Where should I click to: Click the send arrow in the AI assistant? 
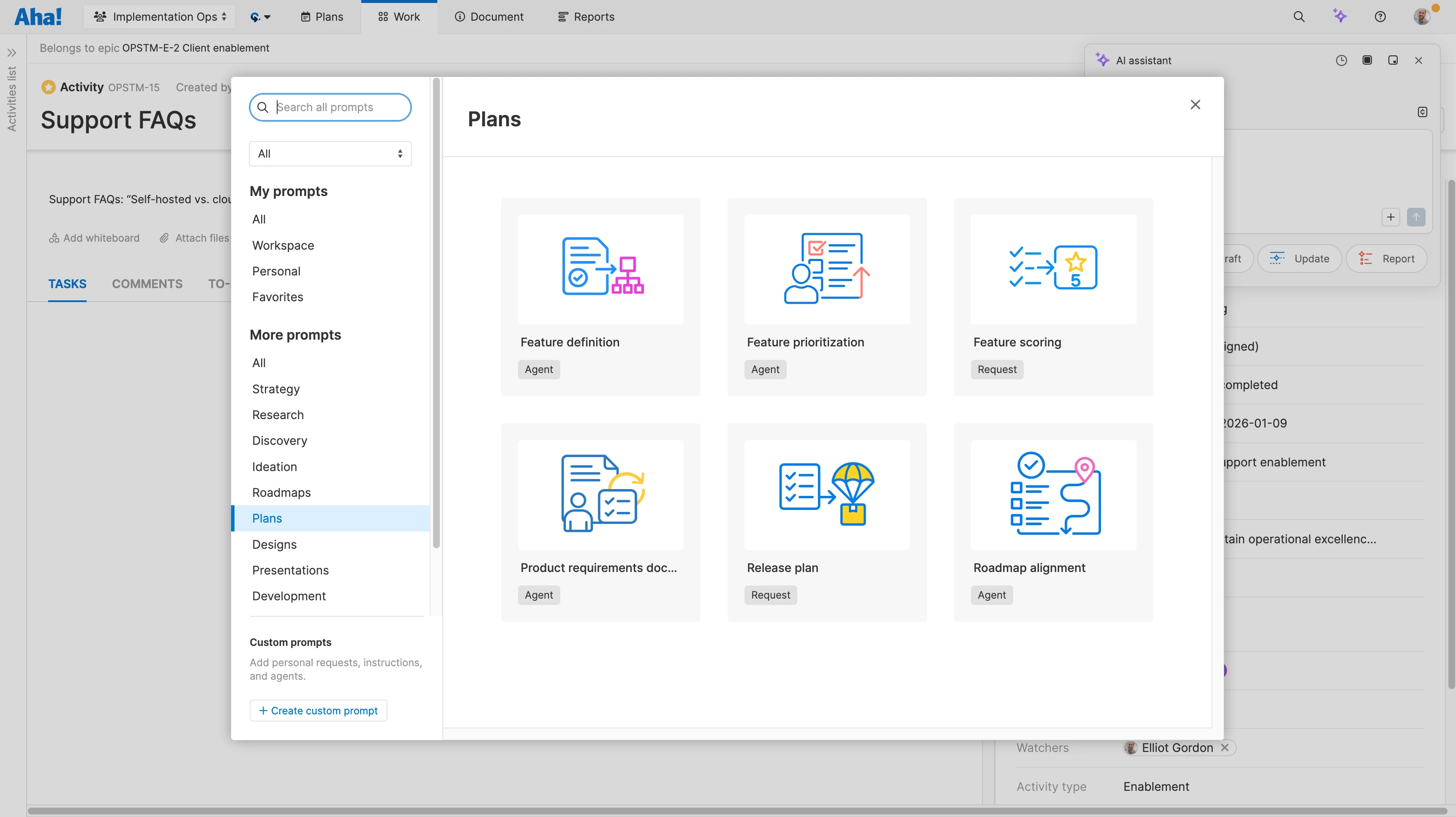pos(1416,217)
